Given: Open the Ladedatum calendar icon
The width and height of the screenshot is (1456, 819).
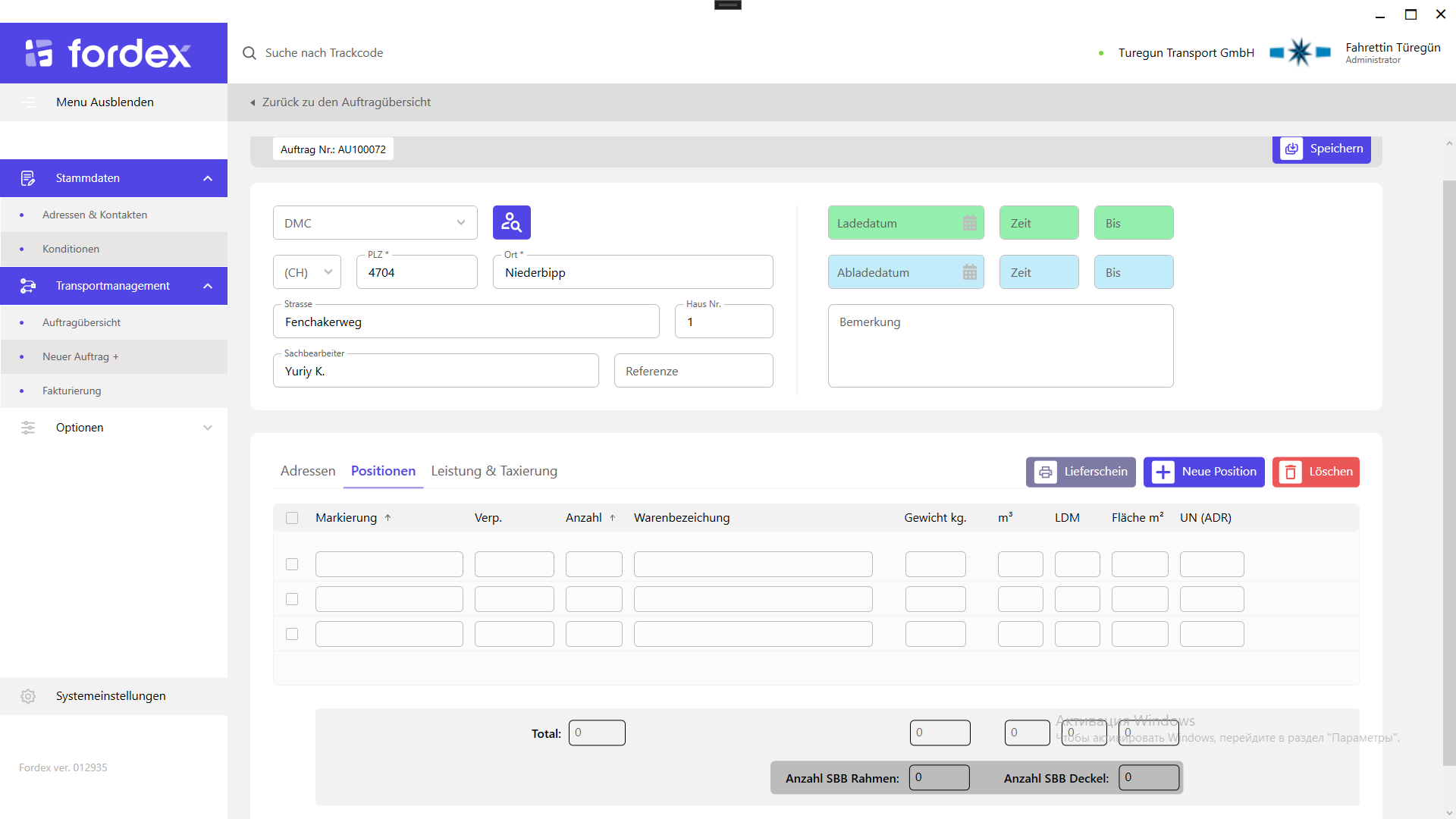Looking at the screenshot, I should 969,223.
